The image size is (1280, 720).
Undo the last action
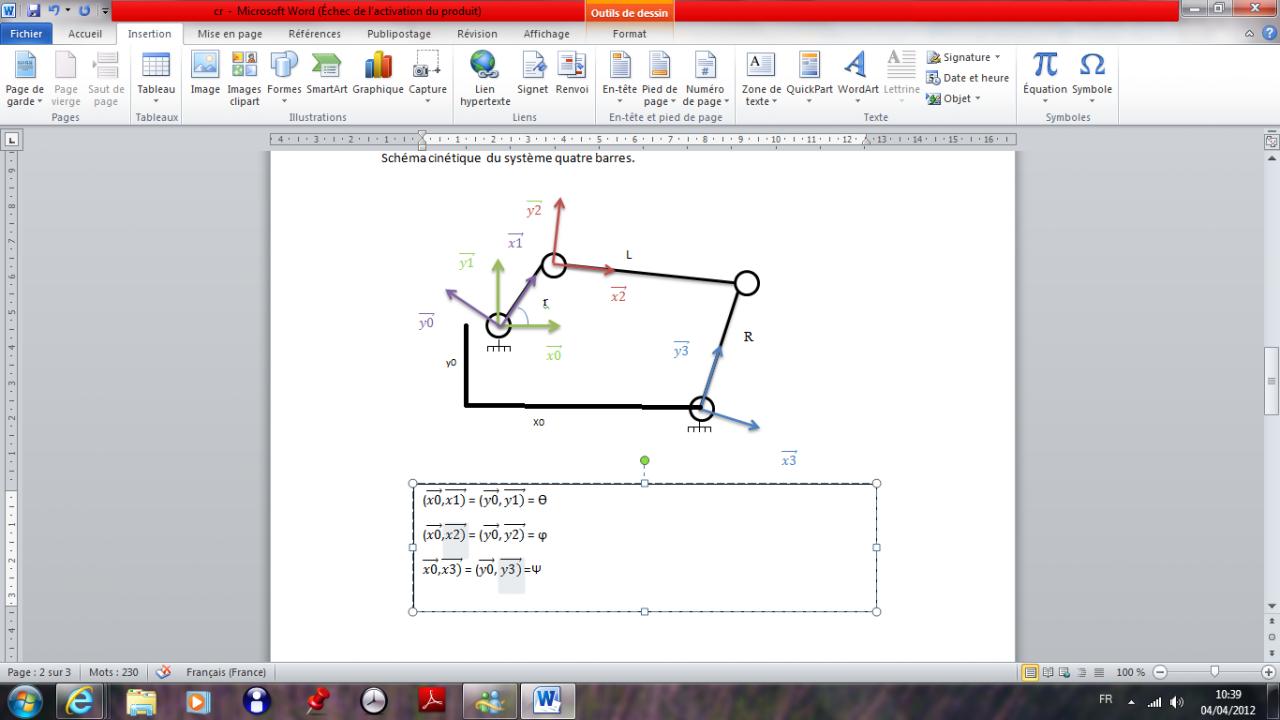click(53, 11)
